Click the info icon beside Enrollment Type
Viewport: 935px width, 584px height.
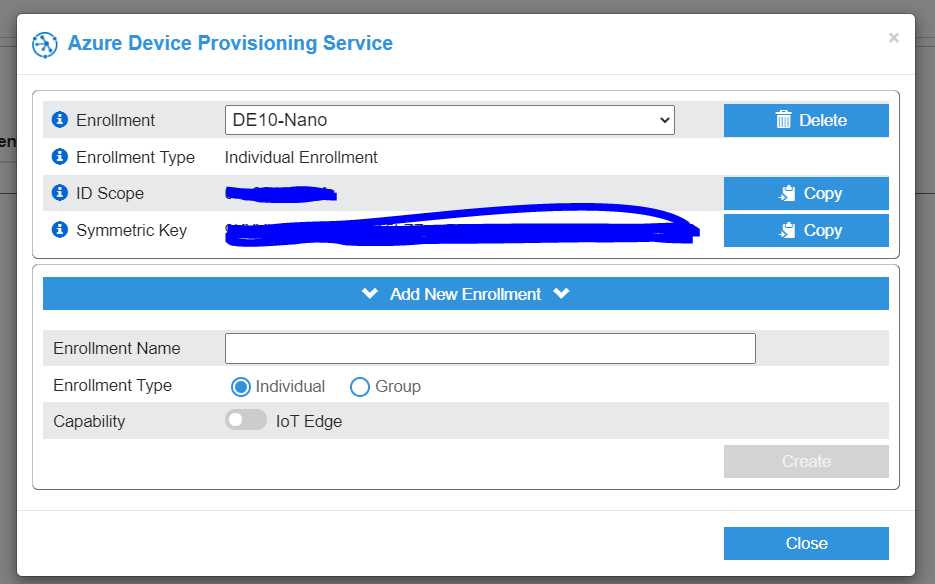tap(60, 156)
